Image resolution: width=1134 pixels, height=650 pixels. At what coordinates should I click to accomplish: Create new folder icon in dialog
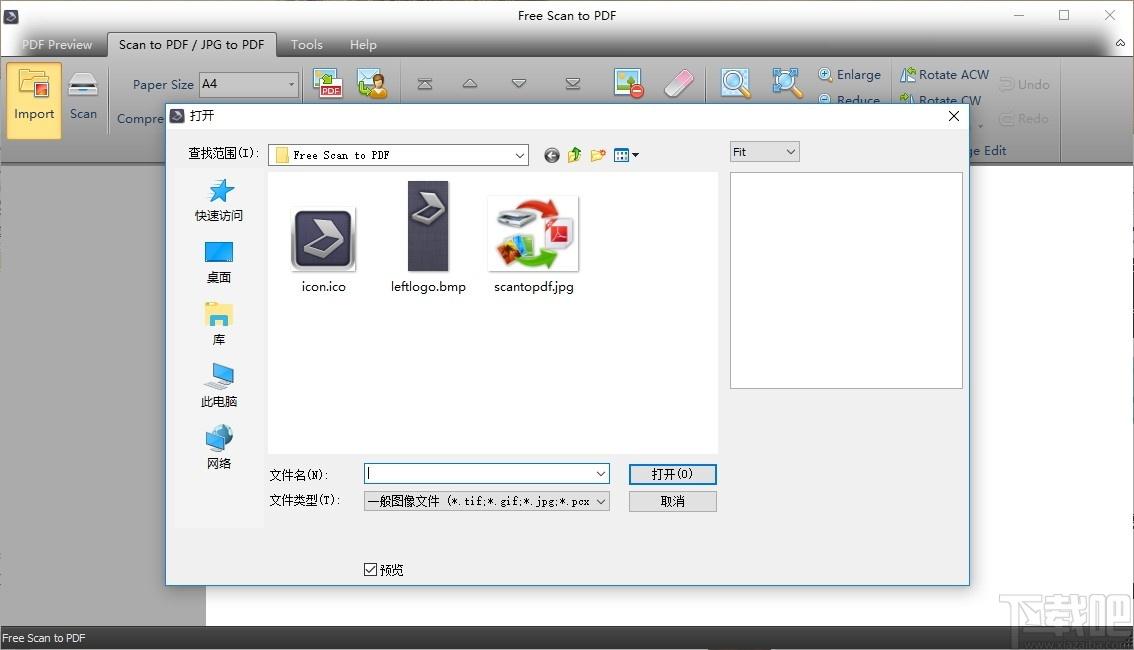pyautogui.click(x=597, y=155)
